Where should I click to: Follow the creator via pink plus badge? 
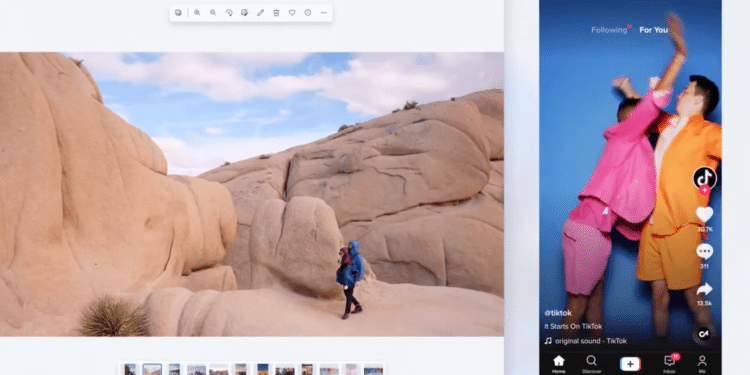[704, 190]
